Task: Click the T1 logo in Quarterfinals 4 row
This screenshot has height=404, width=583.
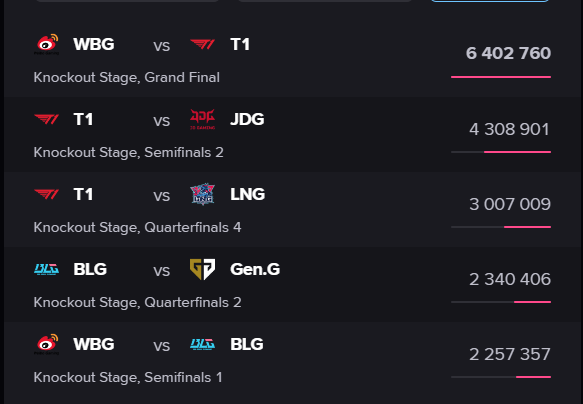Action: tap(46, 194)
